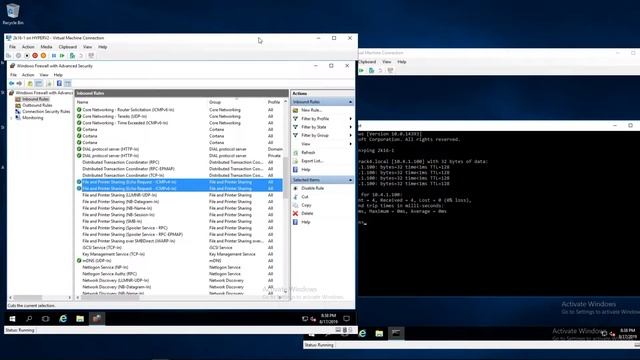The width and height of the screenshot is (640, 360).
Task: Click Copy under Selected Items
Action: [x=306, y=205]
